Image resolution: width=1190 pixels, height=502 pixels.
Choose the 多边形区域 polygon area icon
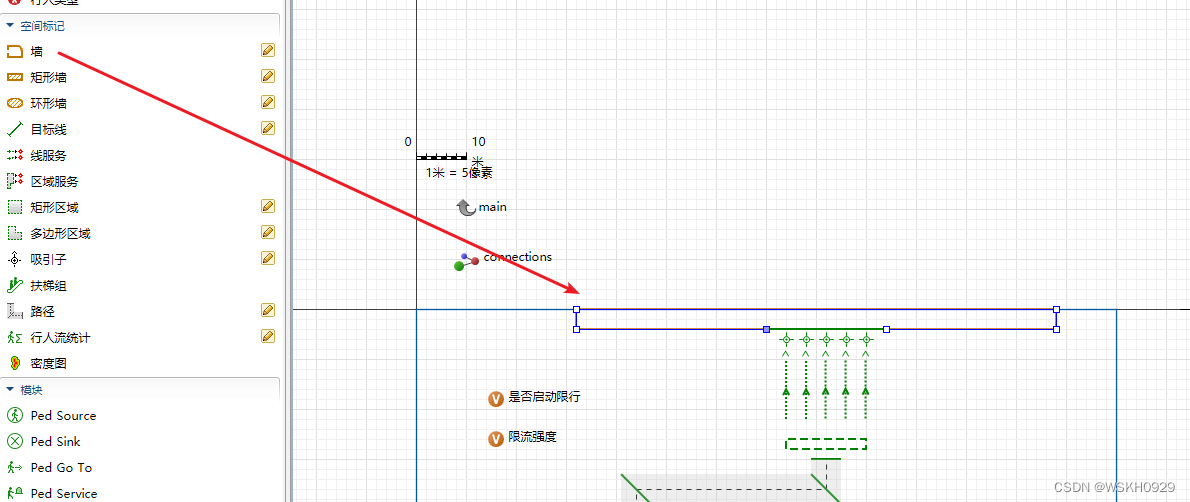click(14, 233)
